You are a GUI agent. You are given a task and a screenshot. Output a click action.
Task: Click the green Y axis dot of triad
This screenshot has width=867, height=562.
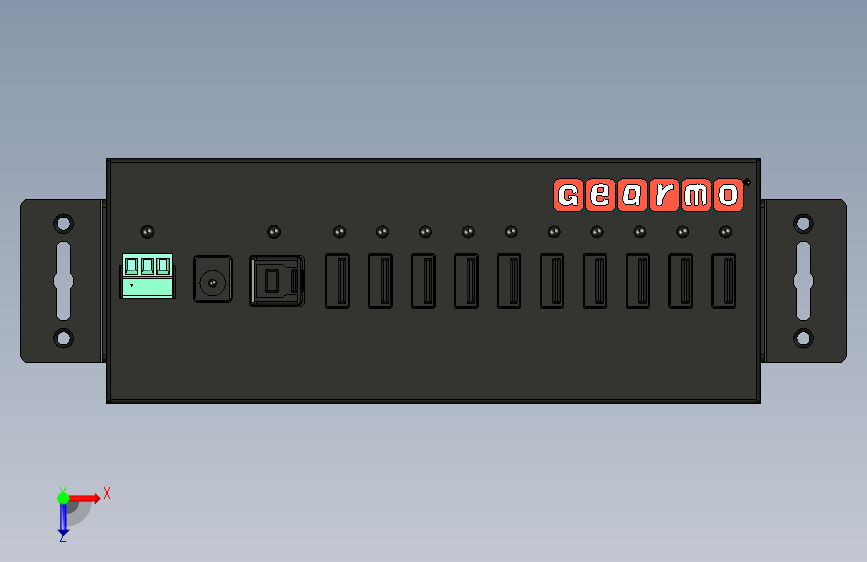point(64,498)
